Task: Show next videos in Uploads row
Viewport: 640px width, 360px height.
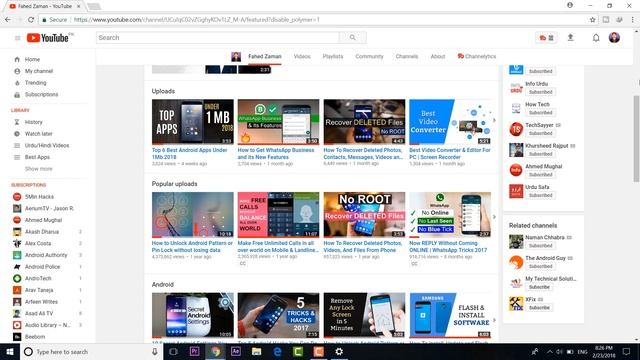Action: click(x=494, y=120)
